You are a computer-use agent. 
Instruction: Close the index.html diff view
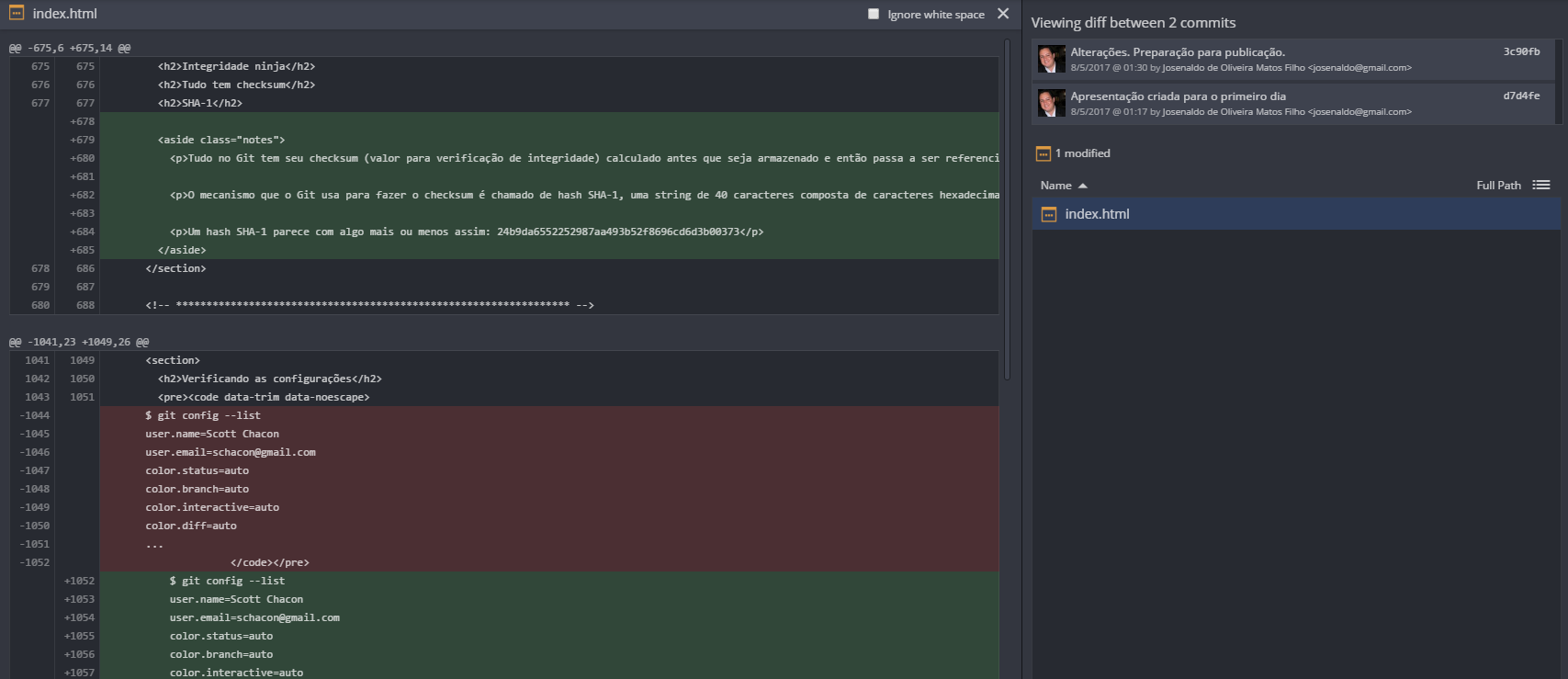(1003, 14)
